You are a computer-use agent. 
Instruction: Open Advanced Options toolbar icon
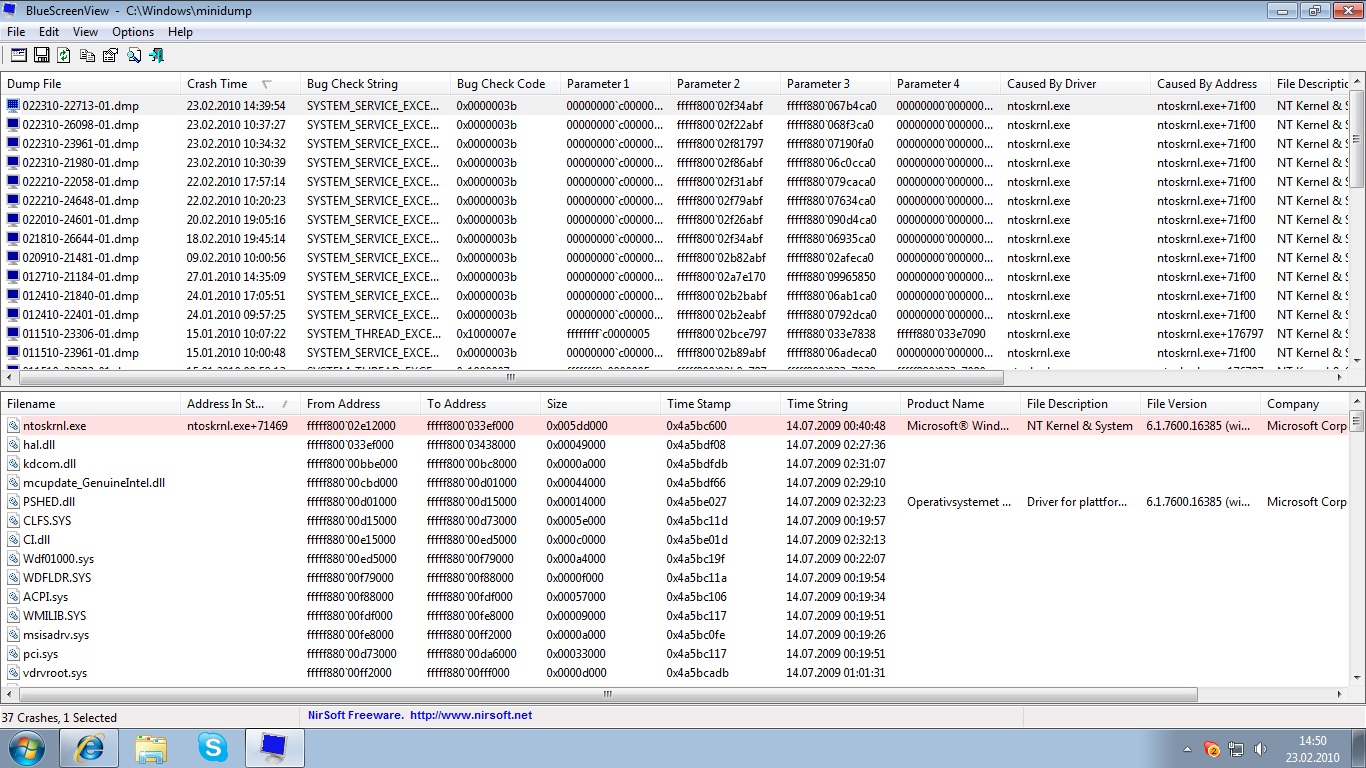tap(18, 55)
